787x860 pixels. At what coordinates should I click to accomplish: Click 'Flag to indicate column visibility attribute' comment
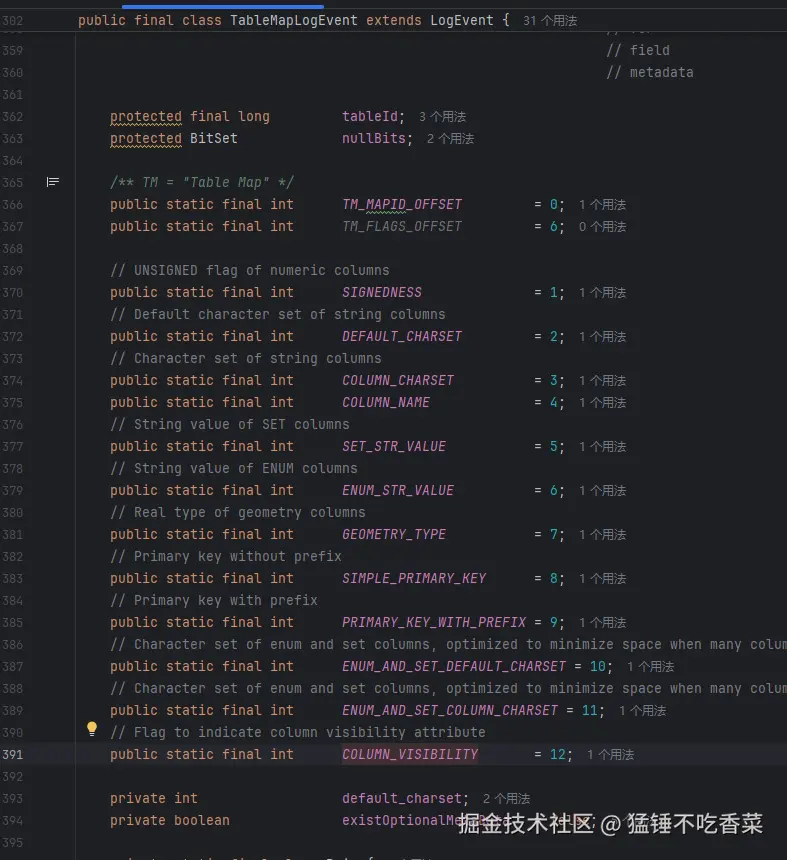(x=298, y=732)
